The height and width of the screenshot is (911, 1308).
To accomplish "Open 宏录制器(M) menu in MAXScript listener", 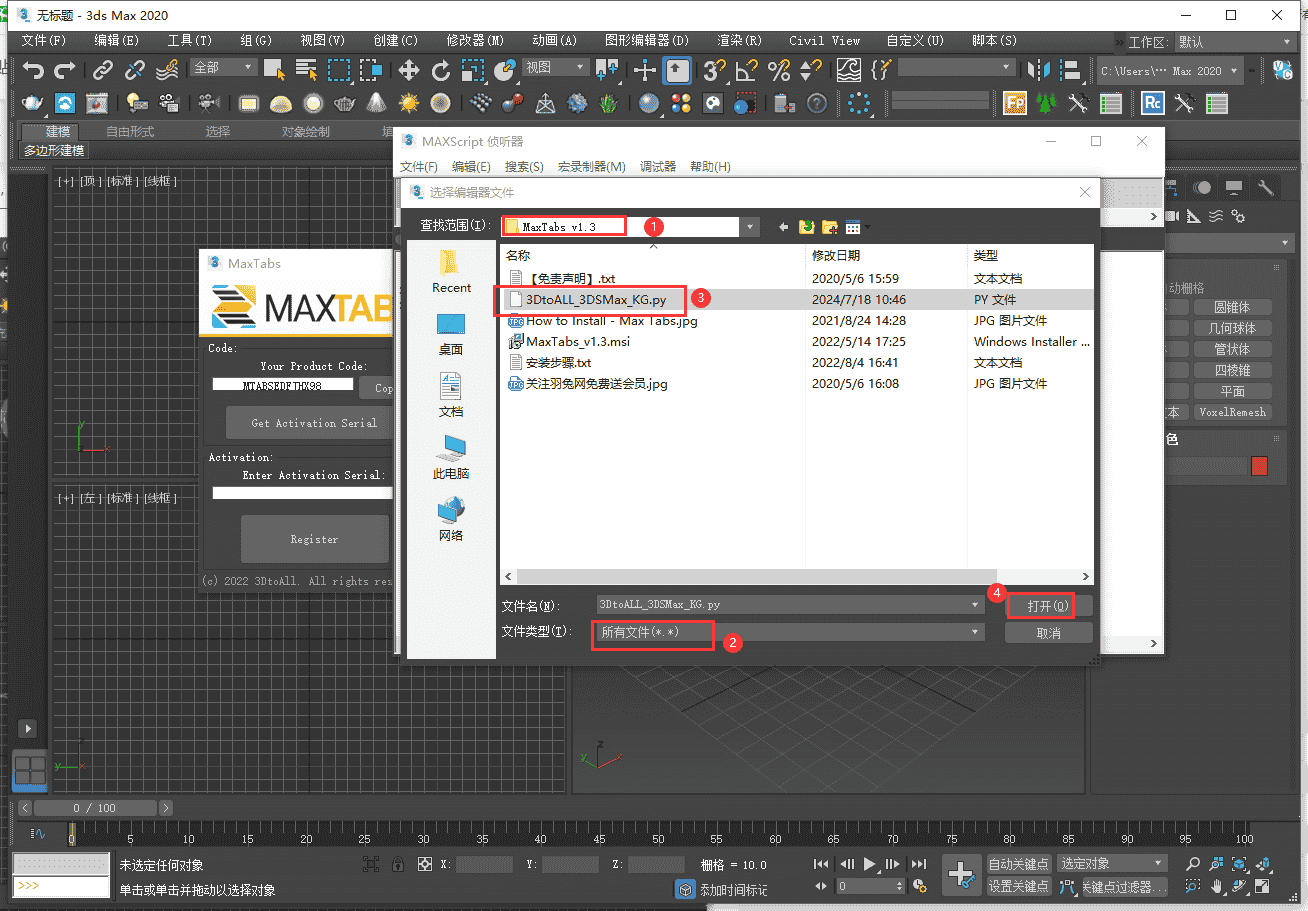I will 591,167.
